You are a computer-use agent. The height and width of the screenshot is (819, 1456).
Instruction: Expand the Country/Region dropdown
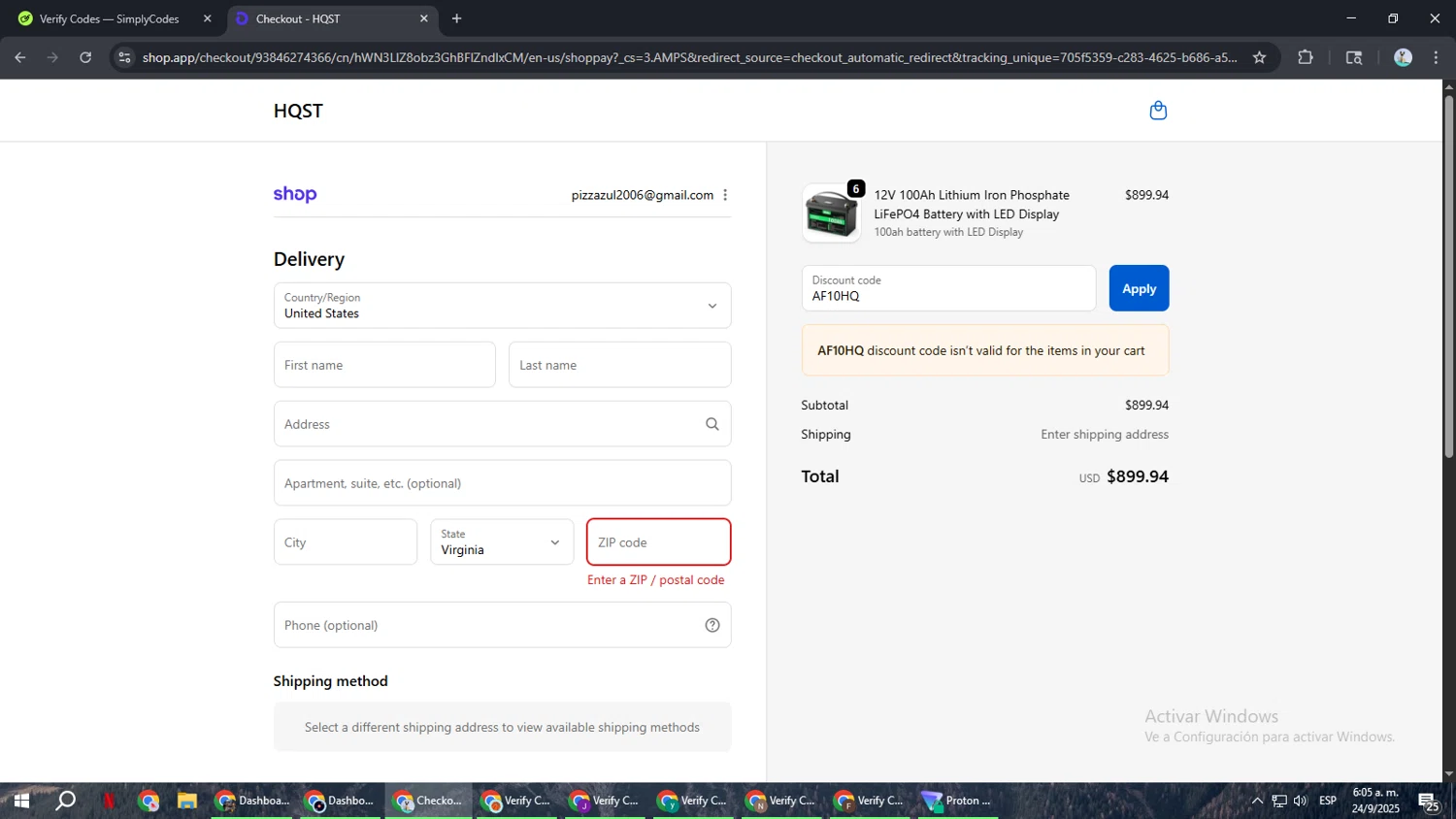tap(502, 306)
